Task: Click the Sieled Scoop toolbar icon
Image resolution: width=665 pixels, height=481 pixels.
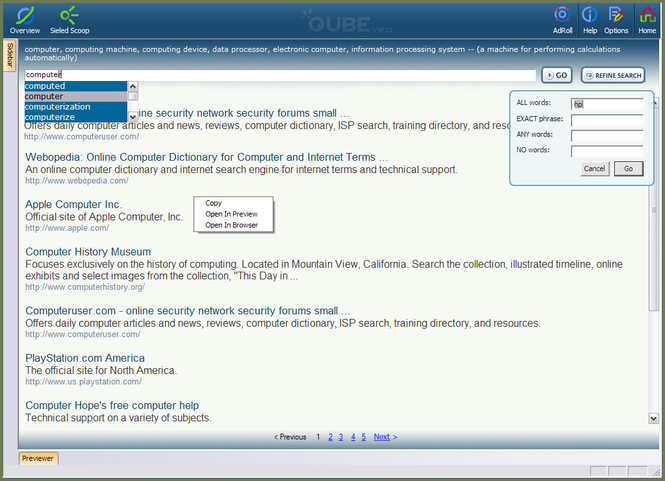Action: click(x=69, y=15)
